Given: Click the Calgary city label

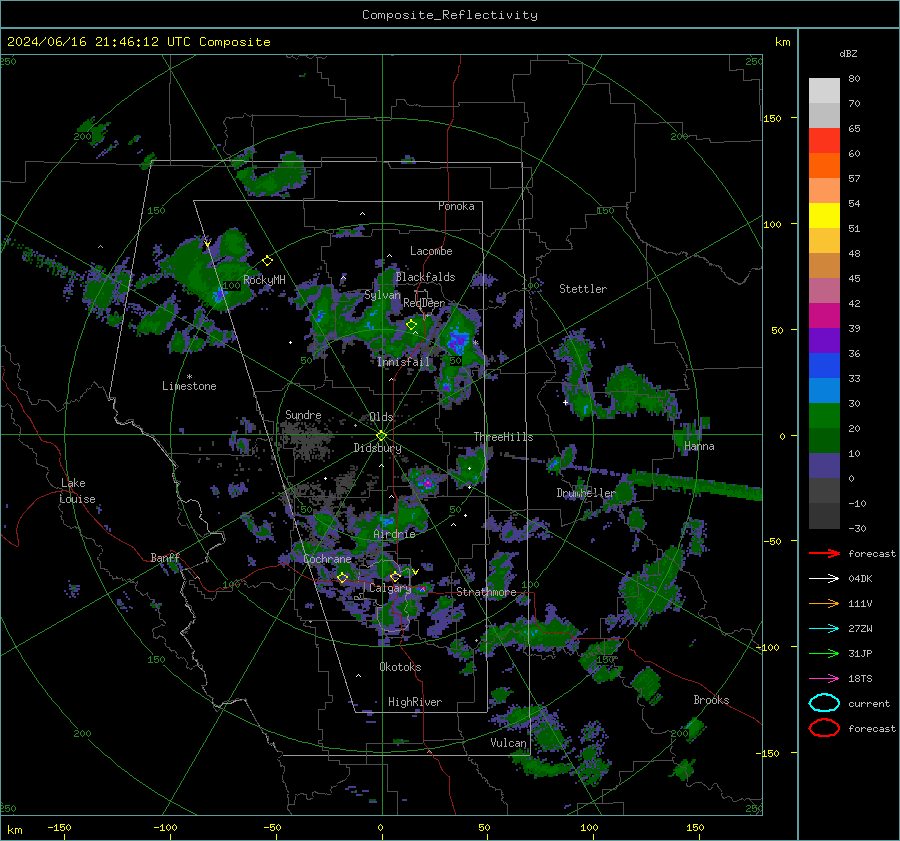Looking at the screenshot, I should (x=390, y=588).
